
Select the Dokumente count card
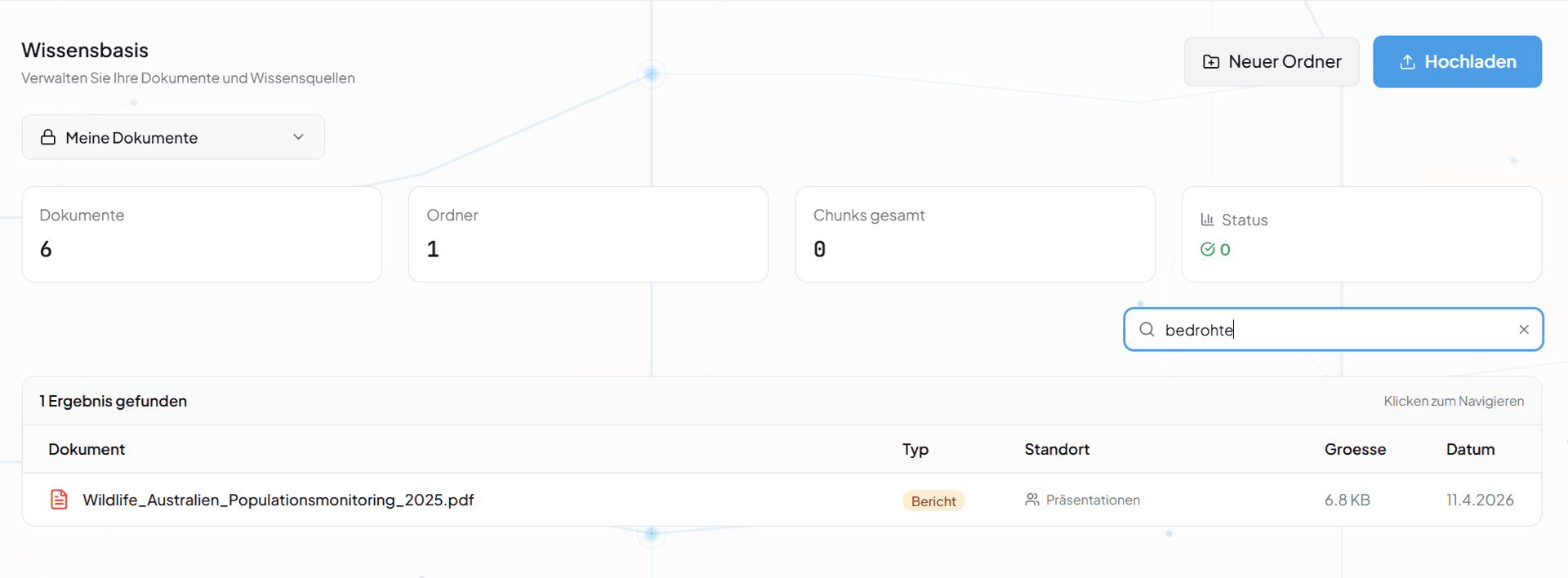(x=202, y=234)
